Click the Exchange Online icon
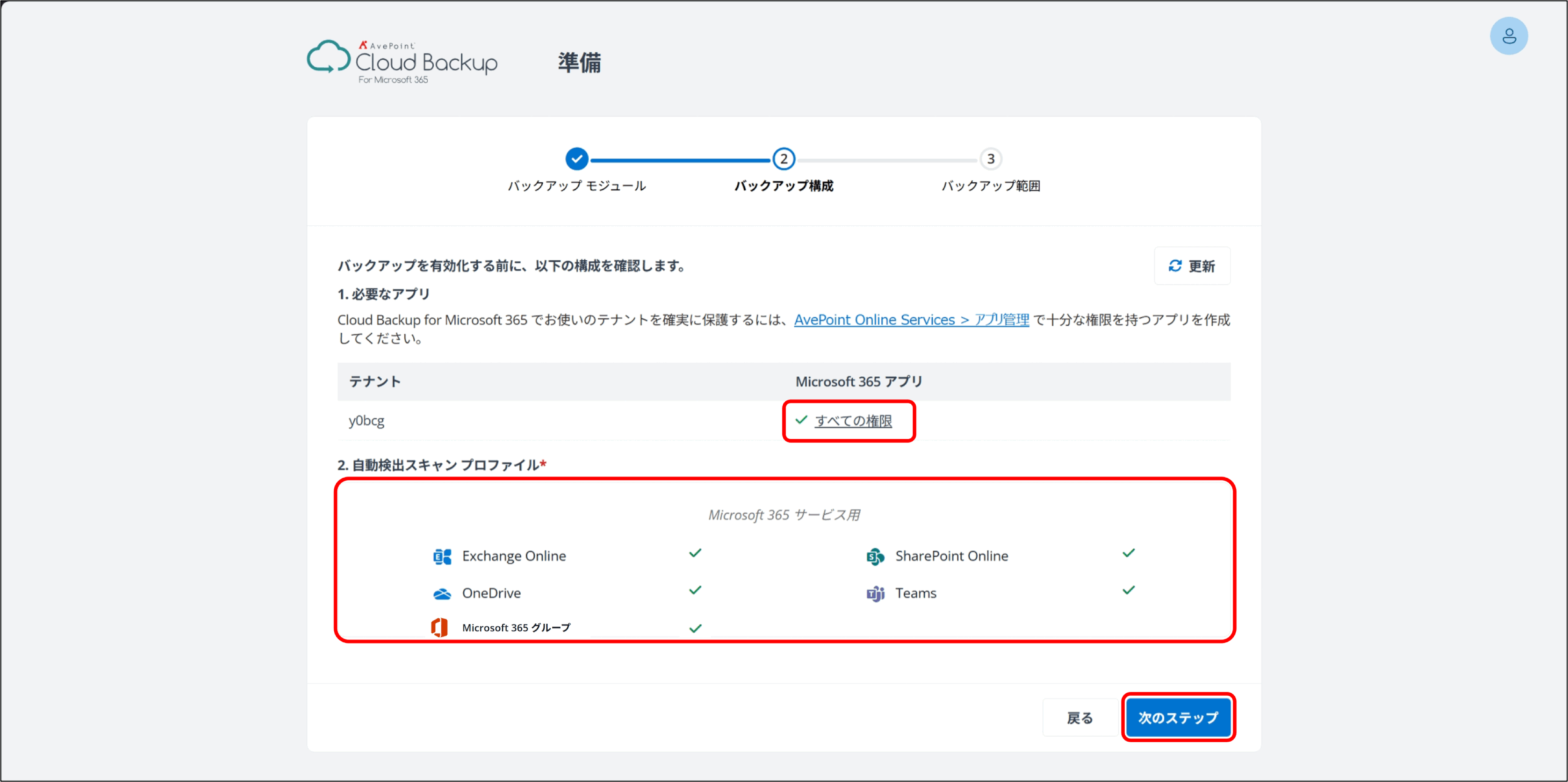1568x782 pixels. [x=442, y=556]
